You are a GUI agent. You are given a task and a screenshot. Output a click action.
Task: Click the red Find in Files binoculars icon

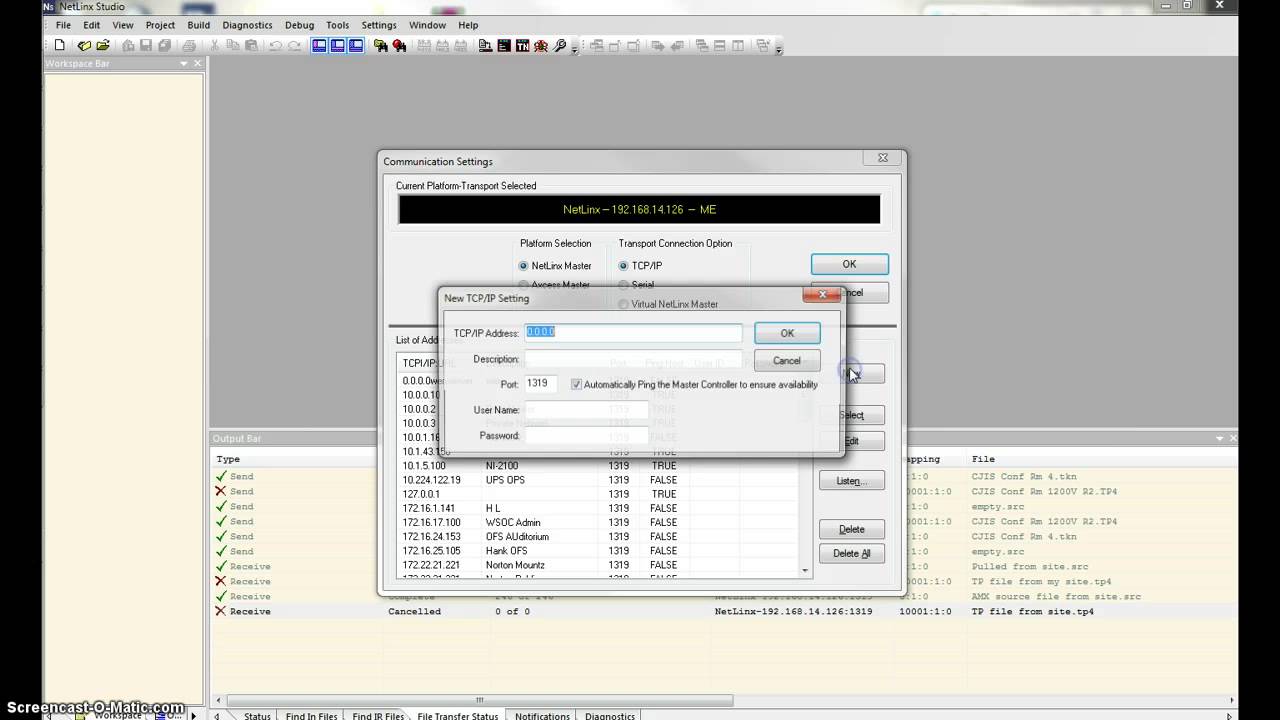(x=400, y=45)
